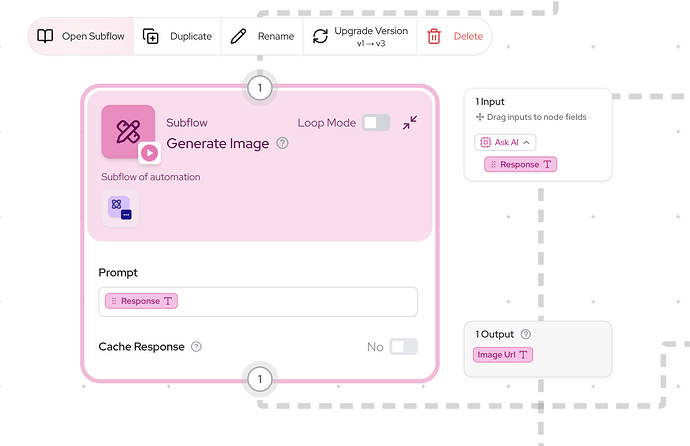This screenshot has width=690, height=446.
Task: Click the Response tag in the Input panel
Action: point(521,165)
